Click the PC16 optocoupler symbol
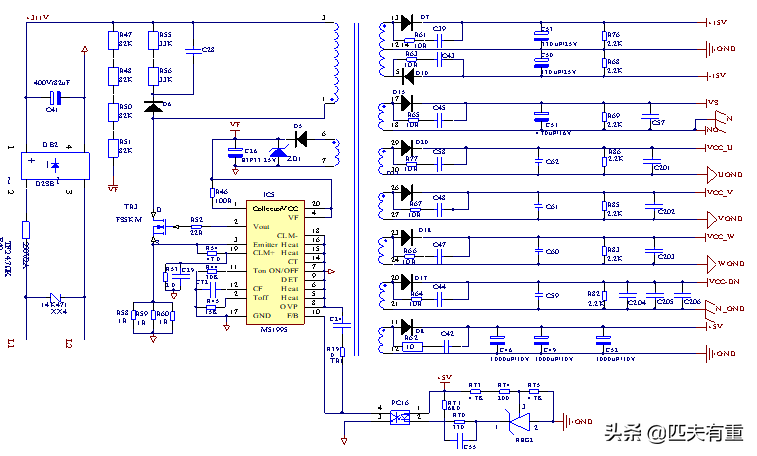 (x=400, y=416)
